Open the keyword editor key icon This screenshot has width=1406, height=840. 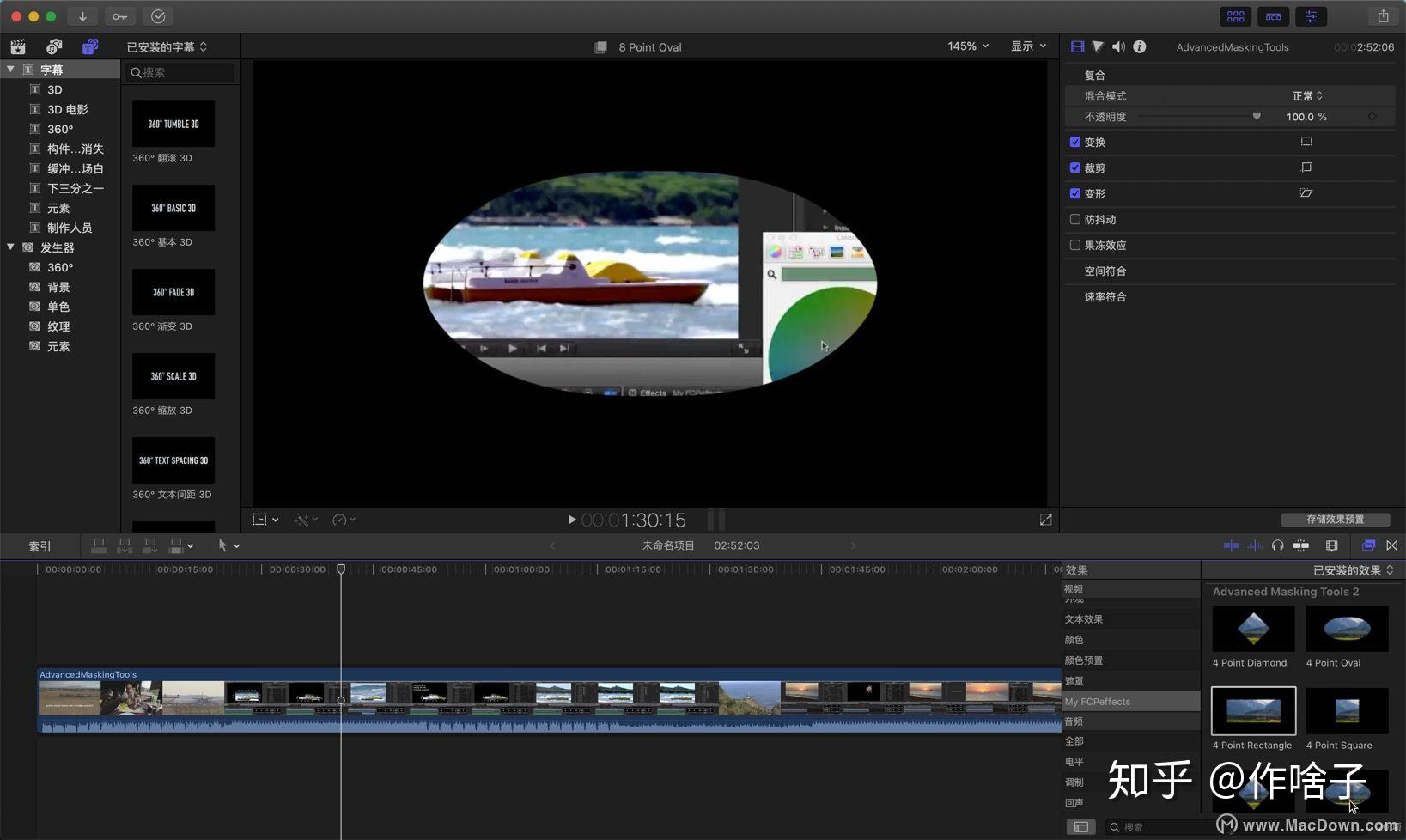point(119,16)
